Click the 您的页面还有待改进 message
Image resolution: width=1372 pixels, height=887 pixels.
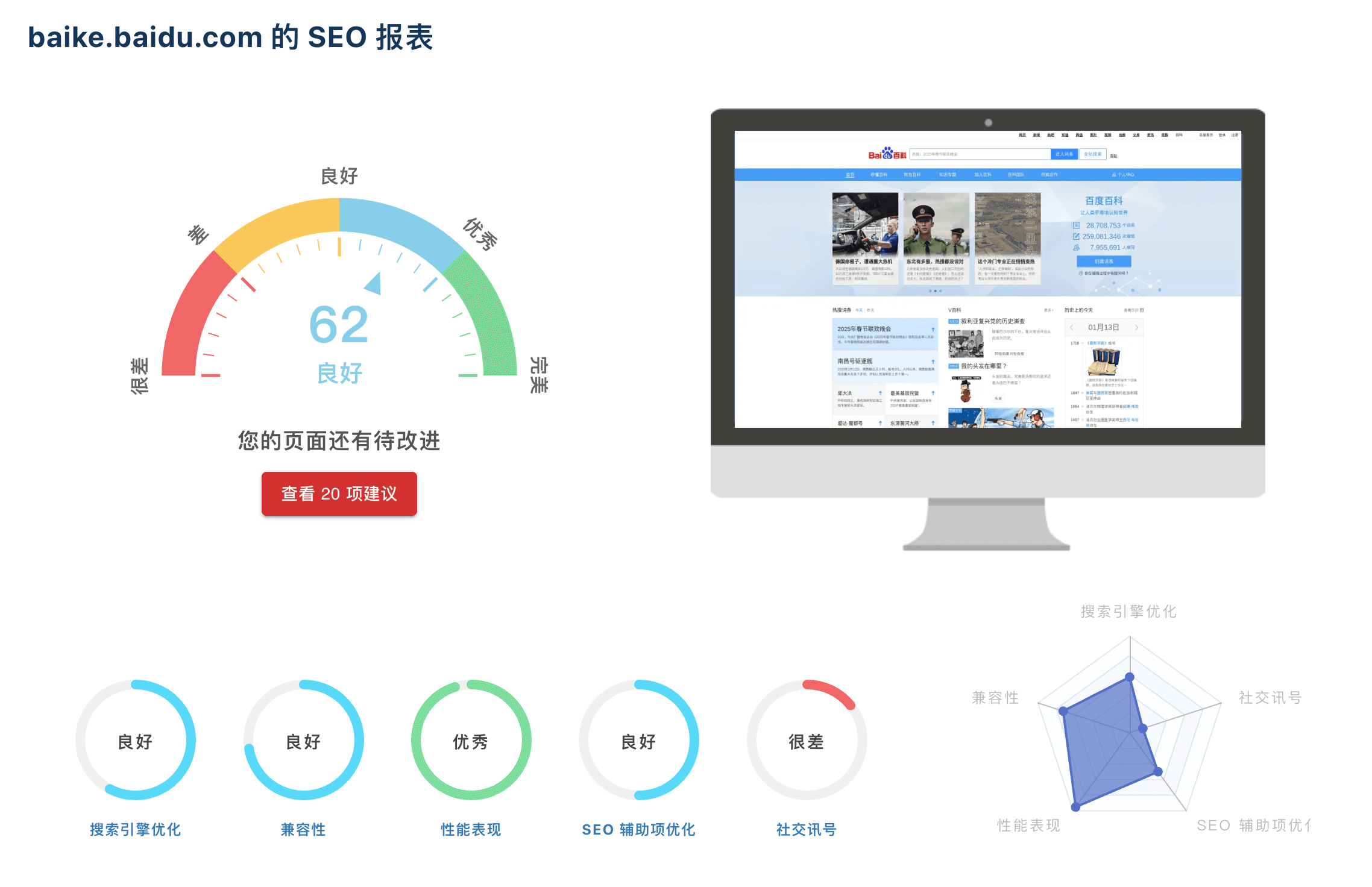click(x=339, y=440)
